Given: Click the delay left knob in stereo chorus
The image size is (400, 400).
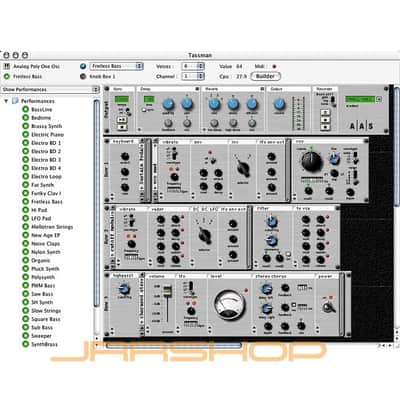Looking at the screenshot, I should click(x=266, y=289).
